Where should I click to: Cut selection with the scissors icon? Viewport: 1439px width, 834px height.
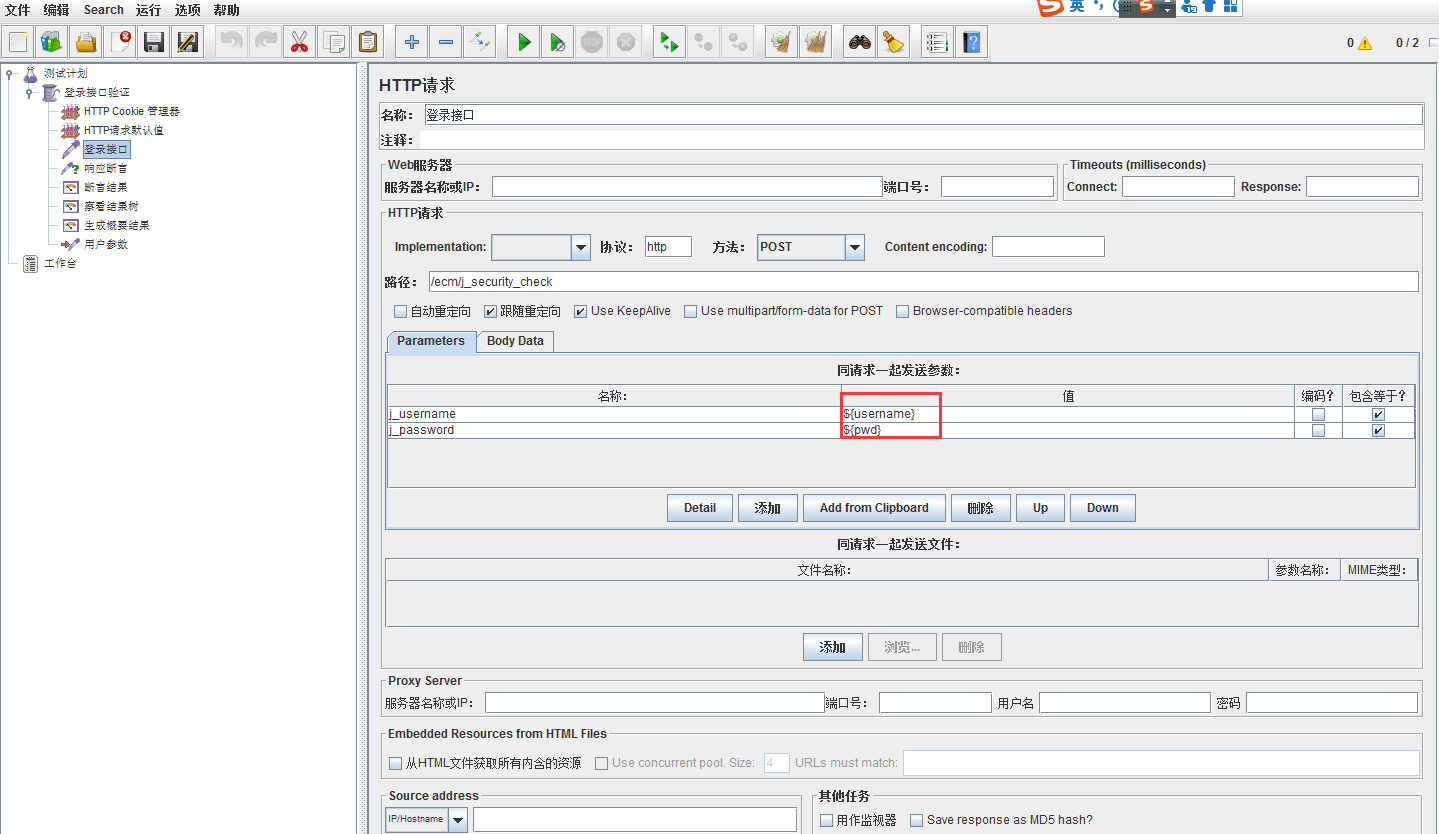coord(298,42)
